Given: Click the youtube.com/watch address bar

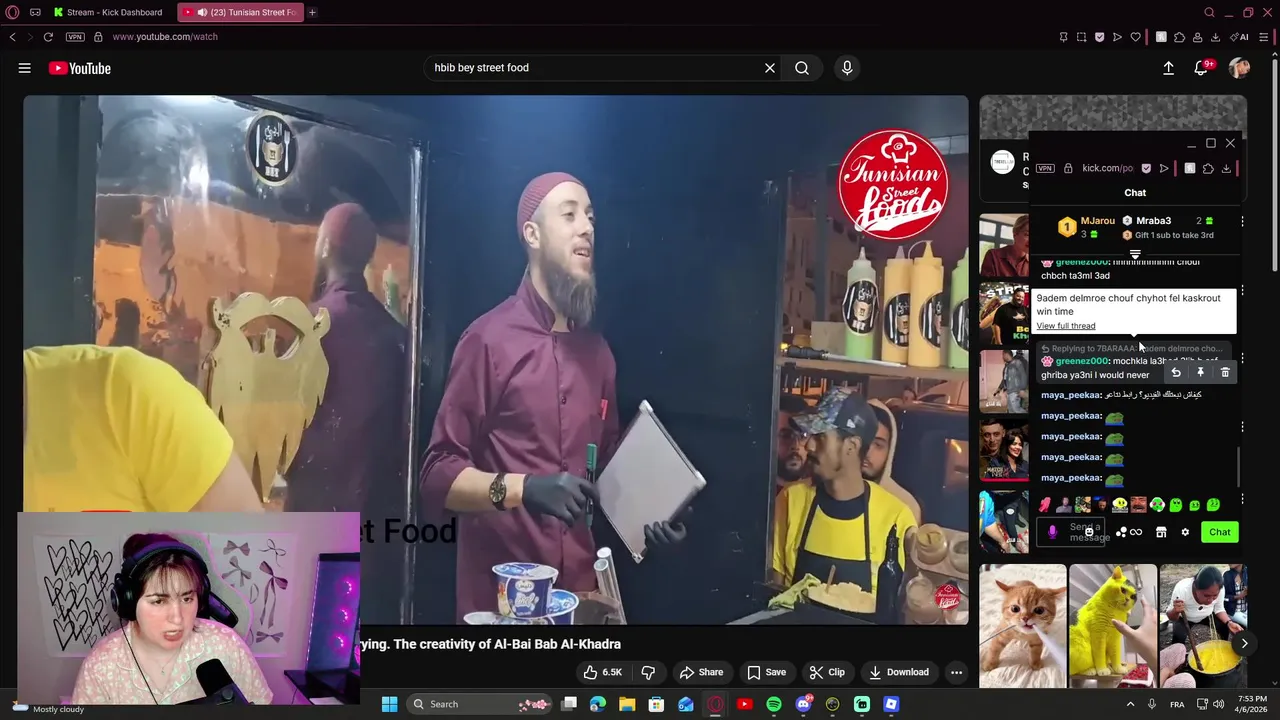Looking at the screenshot, I should pos(165,37).
